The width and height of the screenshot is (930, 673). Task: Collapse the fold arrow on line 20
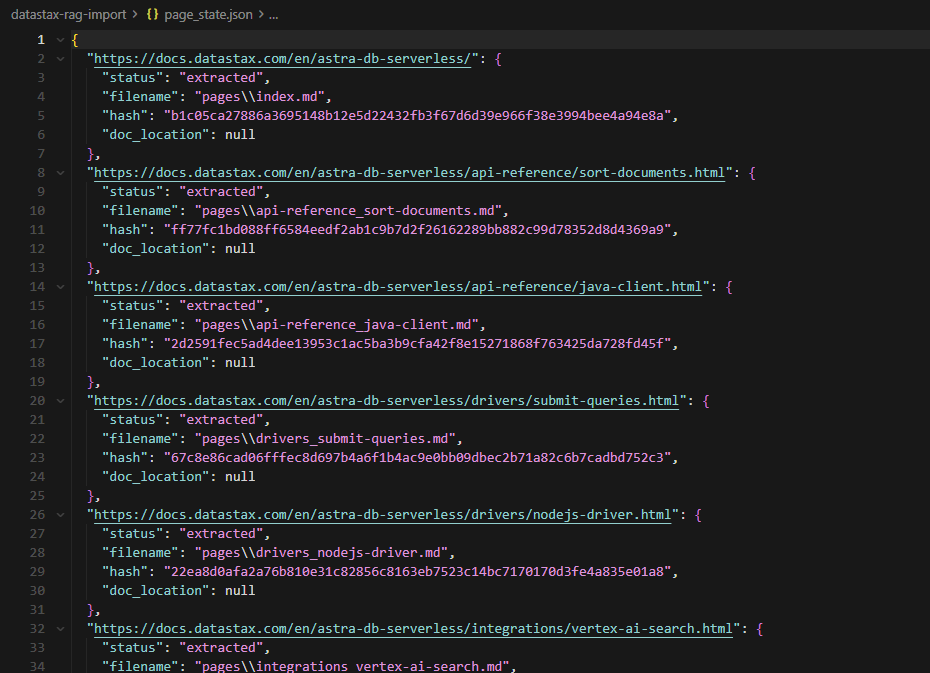60,401
